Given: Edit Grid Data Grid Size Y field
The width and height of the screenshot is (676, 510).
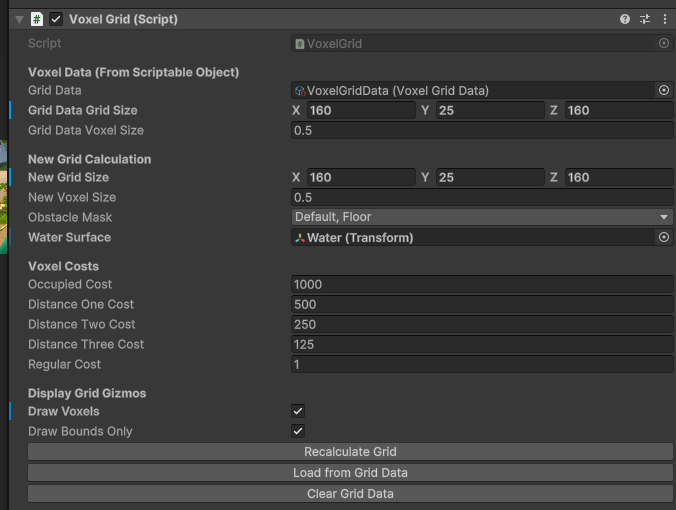Looking at the screenshot, I should click(490, 110).
